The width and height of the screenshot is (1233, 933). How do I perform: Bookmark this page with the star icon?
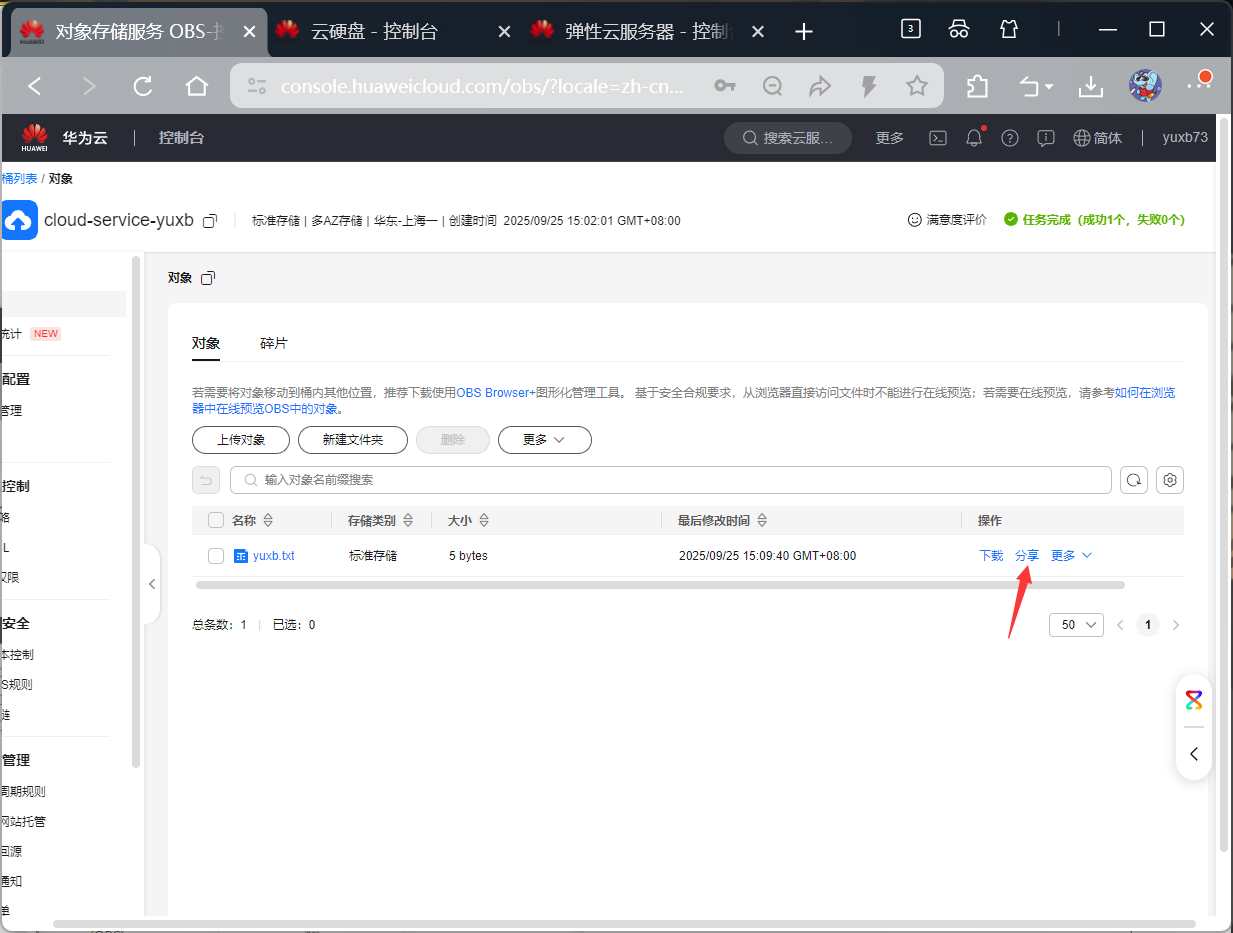pos(917,87)
